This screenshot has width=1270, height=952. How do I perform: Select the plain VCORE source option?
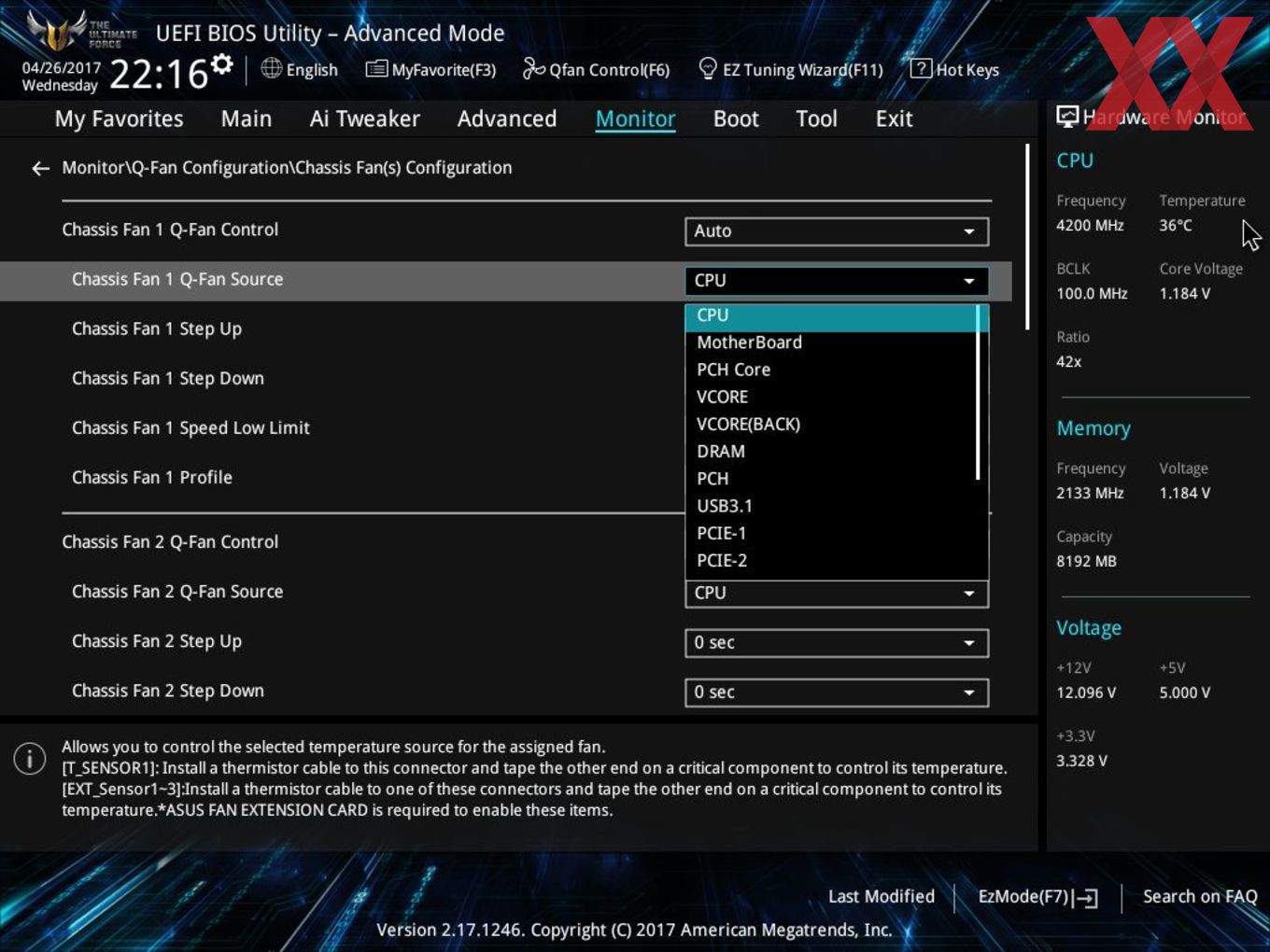(x=830, y=397)
